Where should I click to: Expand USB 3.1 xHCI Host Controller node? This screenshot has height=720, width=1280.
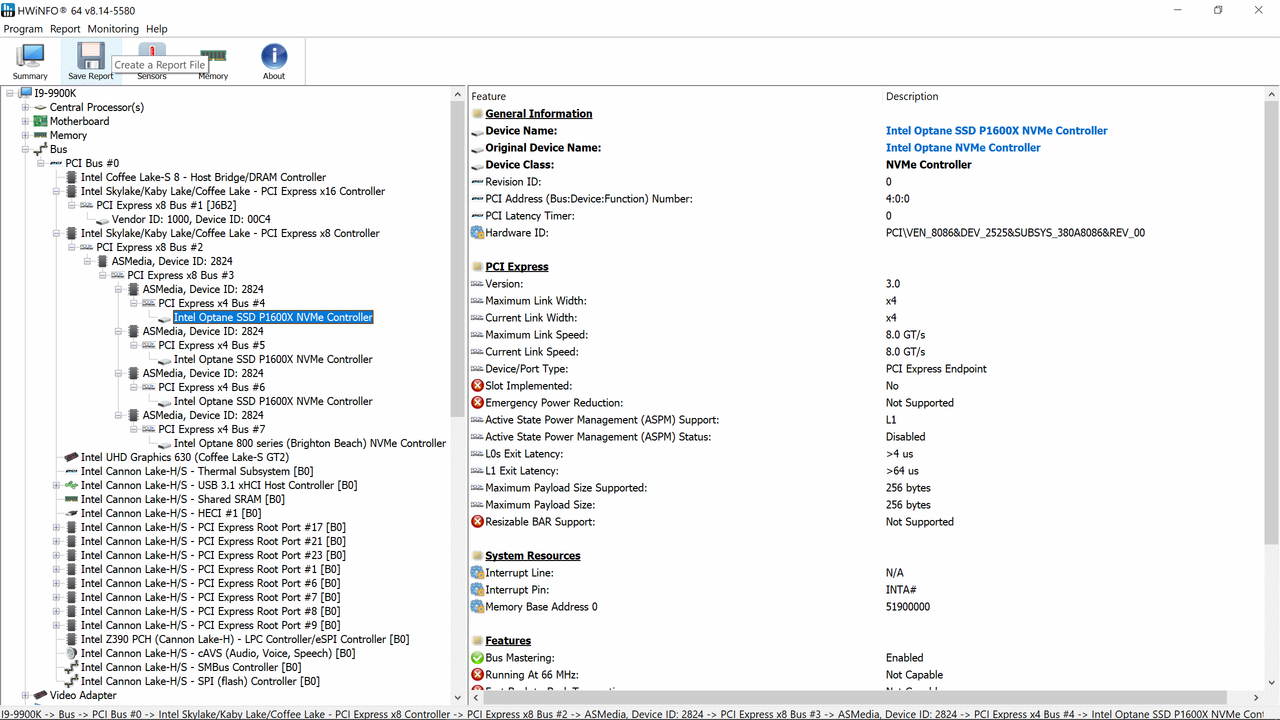pyautogui.click(x=57, y=485)
